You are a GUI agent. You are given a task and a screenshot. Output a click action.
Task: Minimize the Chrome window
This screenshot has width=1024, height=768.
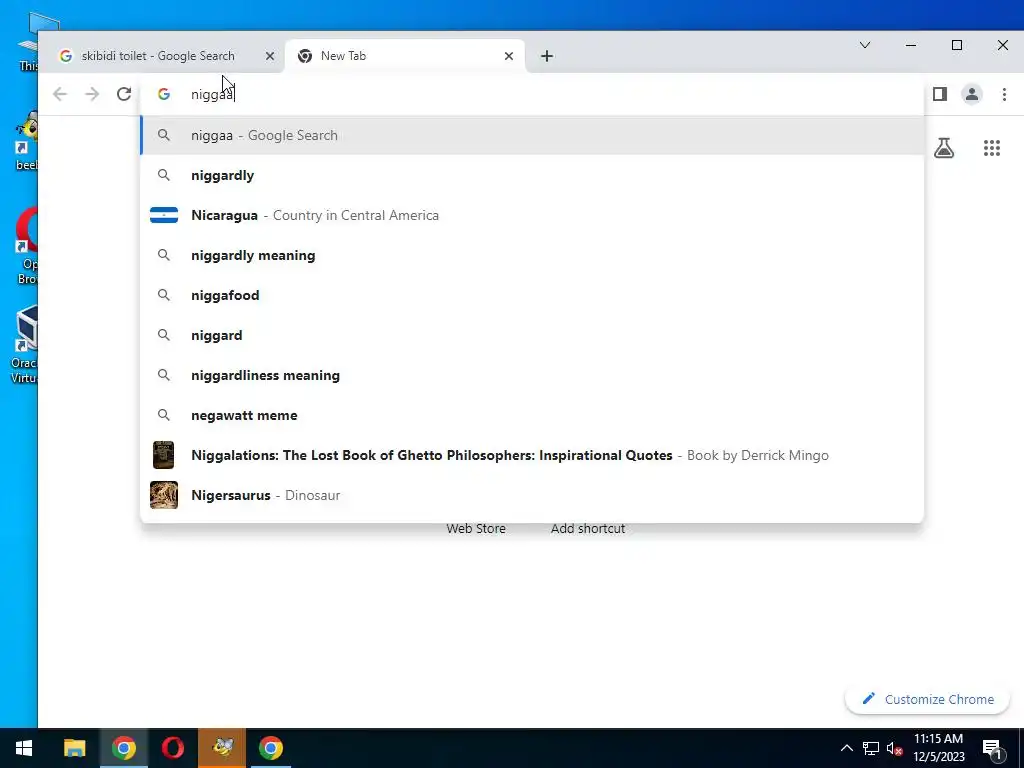911,45
